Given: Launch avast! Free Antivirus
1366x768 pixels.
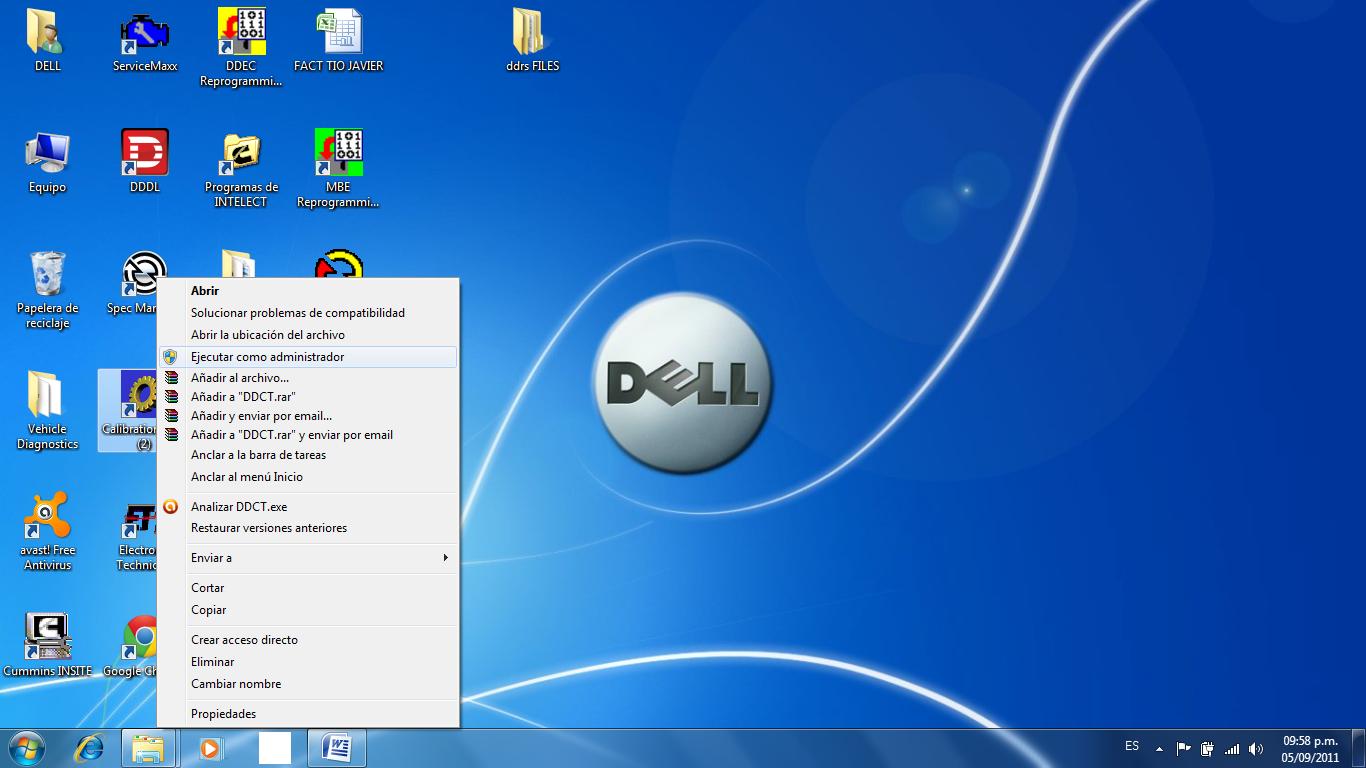Looking at the screenshot, I should coord(47,531).
